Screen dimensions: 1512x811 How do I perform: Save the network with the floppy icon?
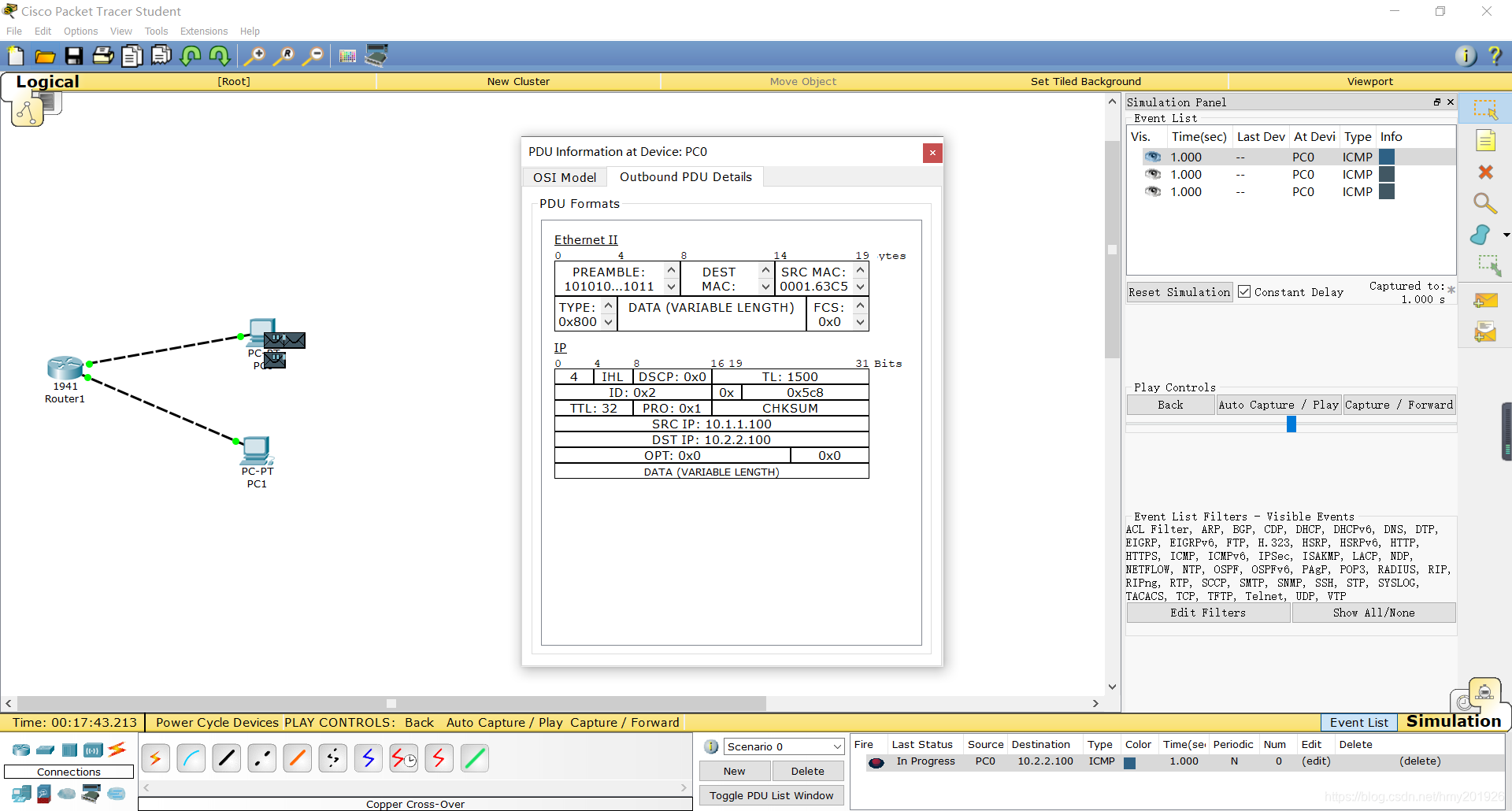[x=74, y=56]
